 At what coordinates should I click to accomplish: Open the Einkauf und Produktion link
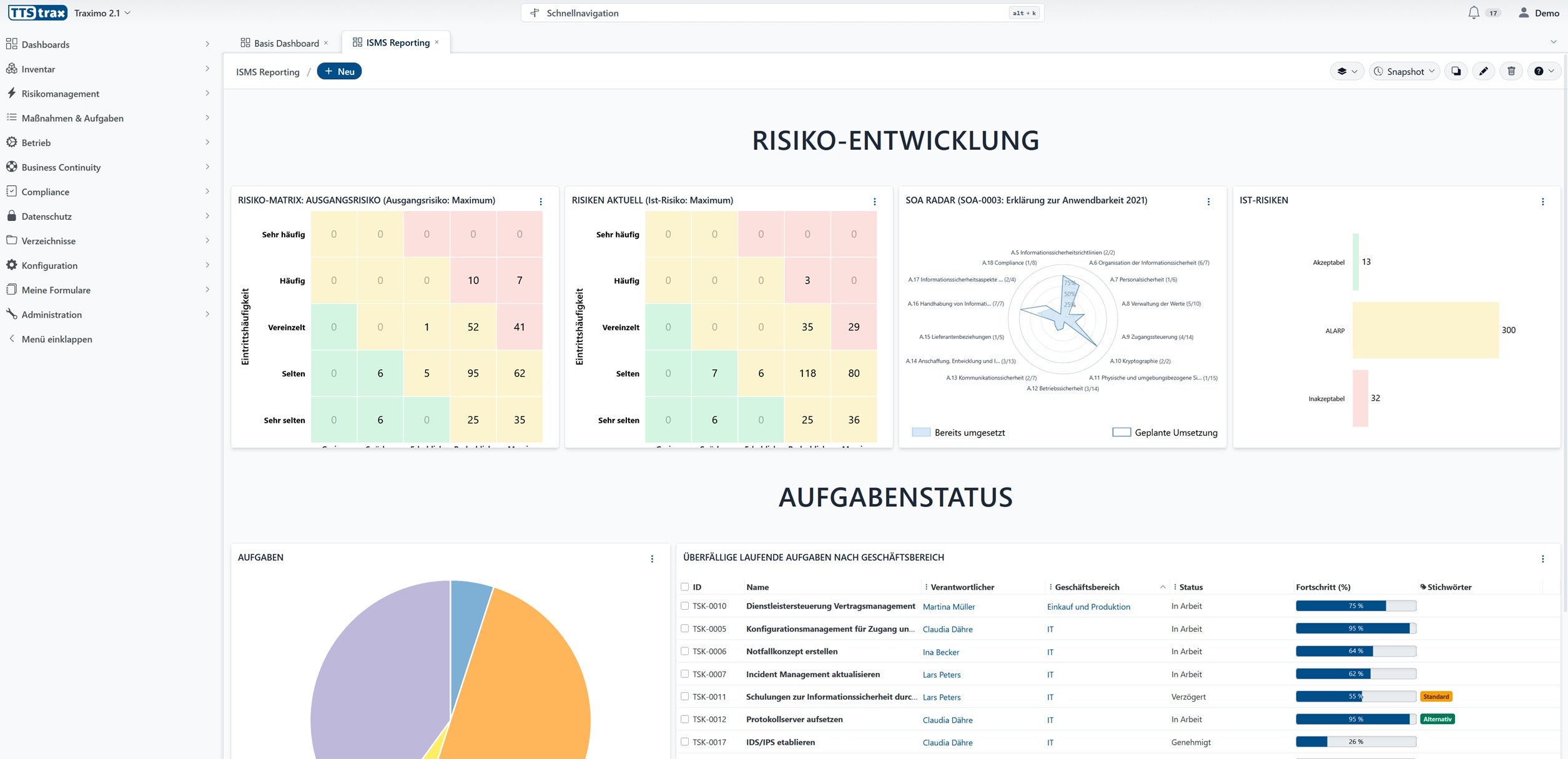(1088, 607)
